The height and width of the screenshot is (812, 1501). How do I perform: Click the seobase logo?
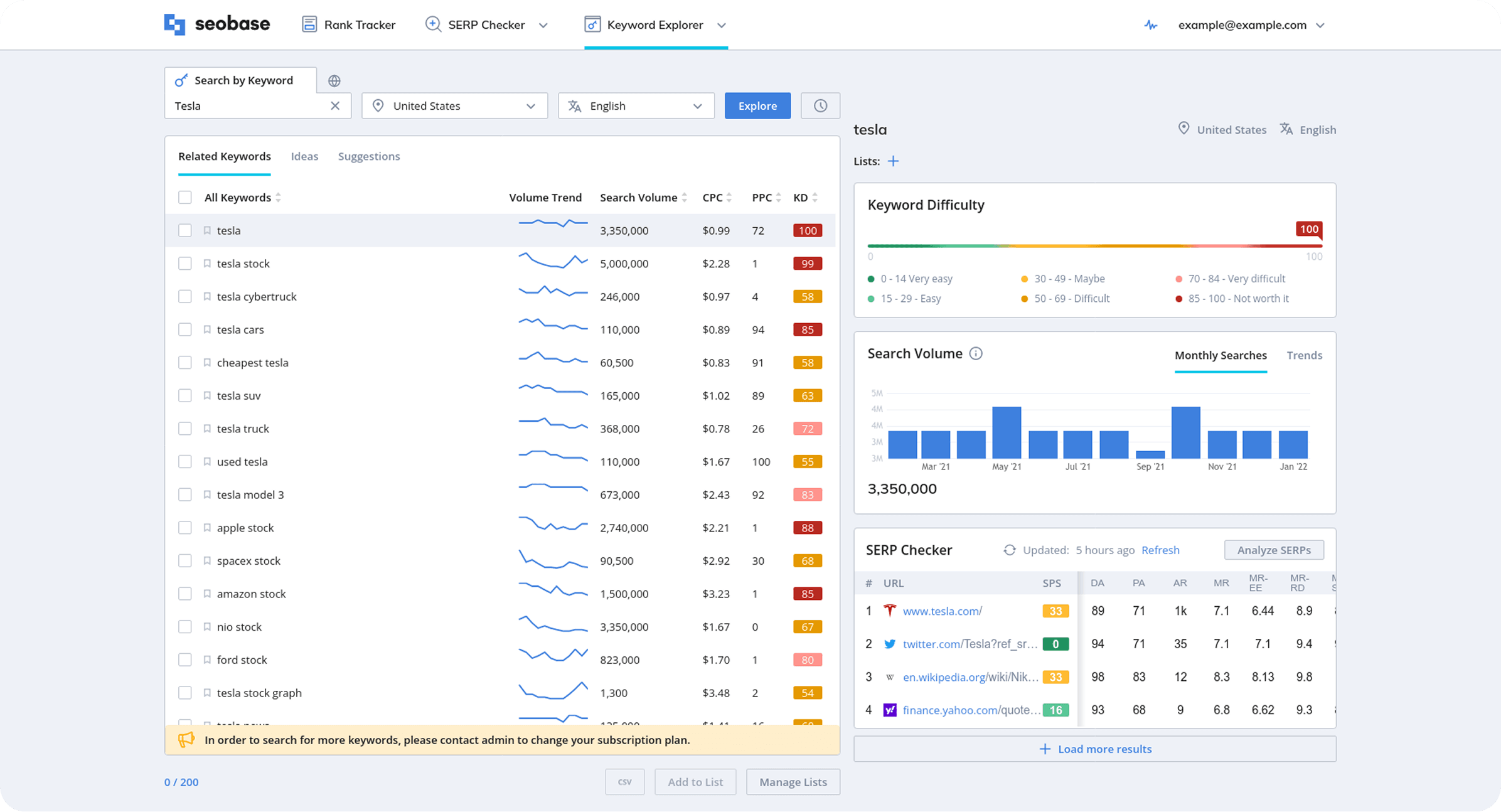tap(217, 24)
